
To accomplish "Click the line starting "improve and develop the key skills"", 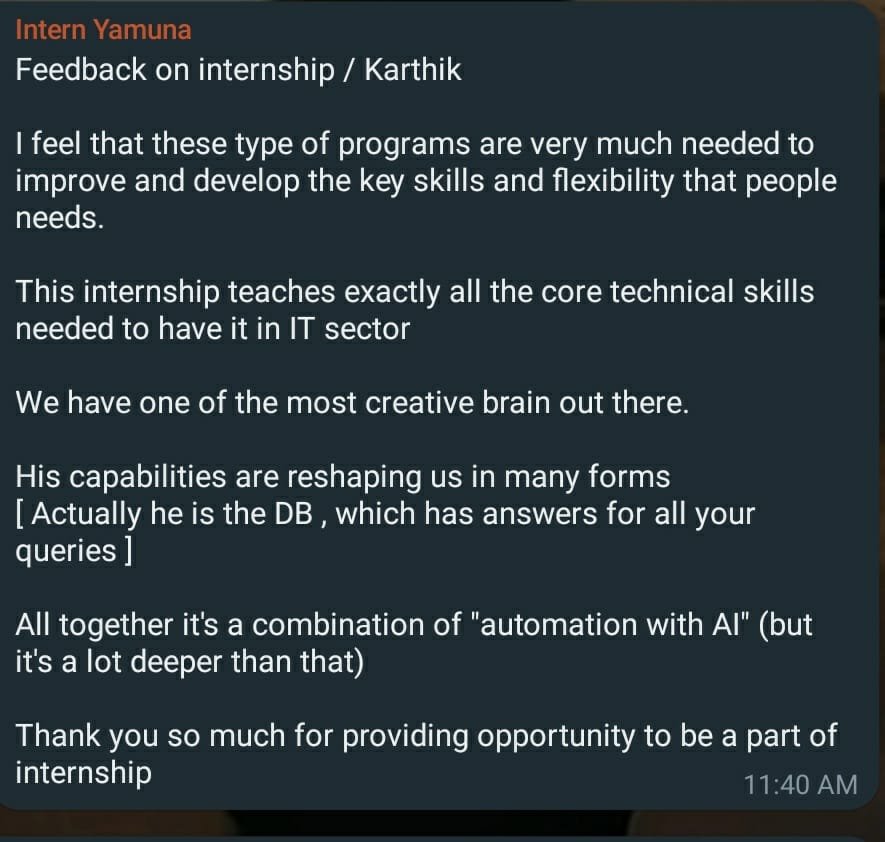I will [x=425, y=182].
